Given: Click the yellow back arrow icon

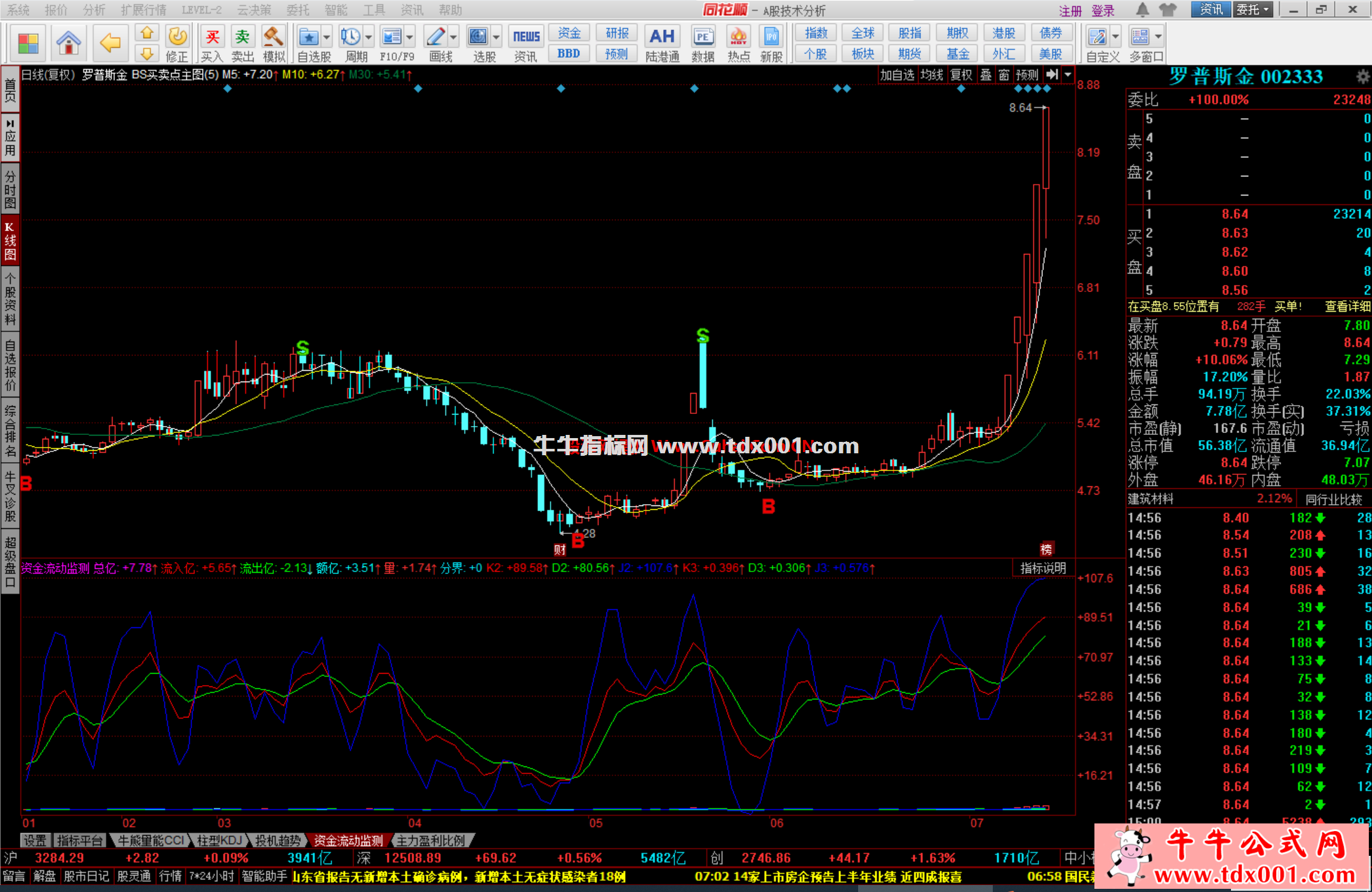Looking at the screenshot, I should pyautogui.click(x=111, y=43).
